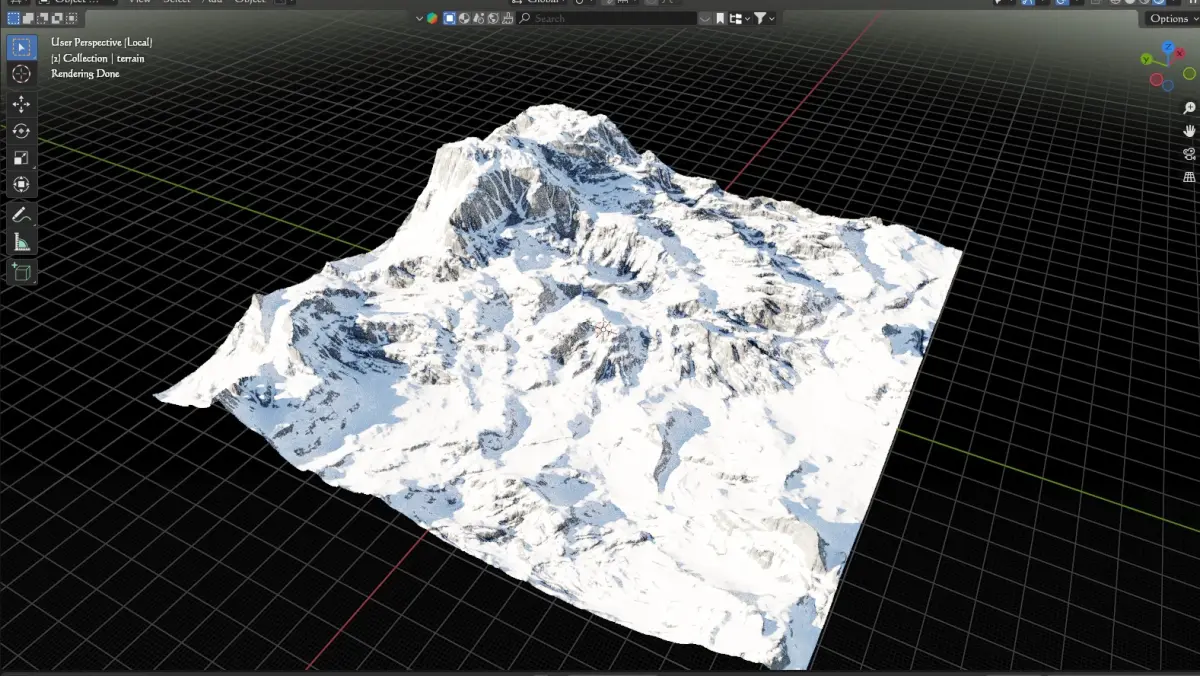This screenshot has width=1200, height=676.
Task: Click the 'Rendering Done' status text
Action: pos(85,74)
